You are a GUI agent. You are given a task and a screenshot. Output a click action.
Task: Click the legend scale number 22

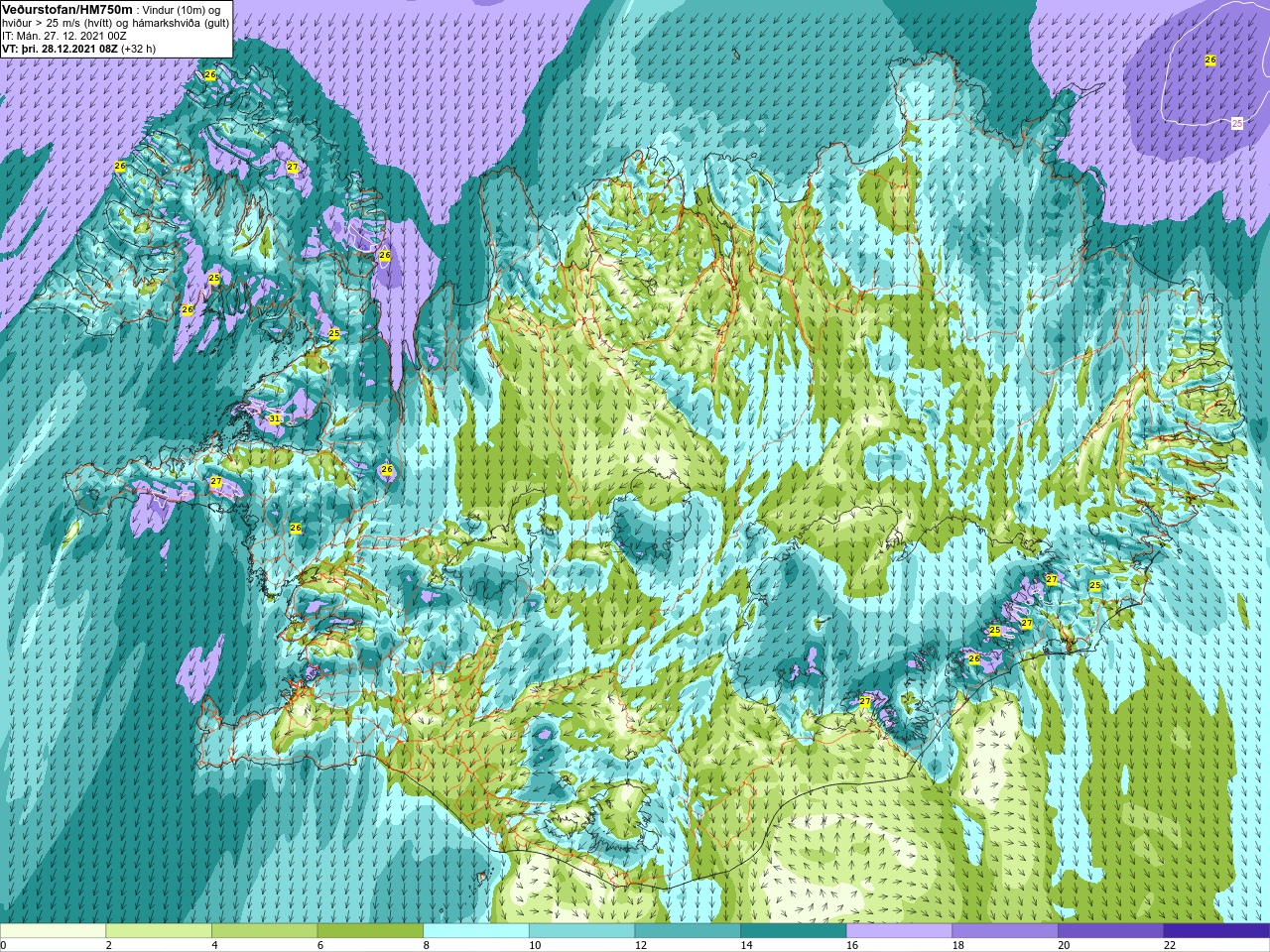[1170, 945]
